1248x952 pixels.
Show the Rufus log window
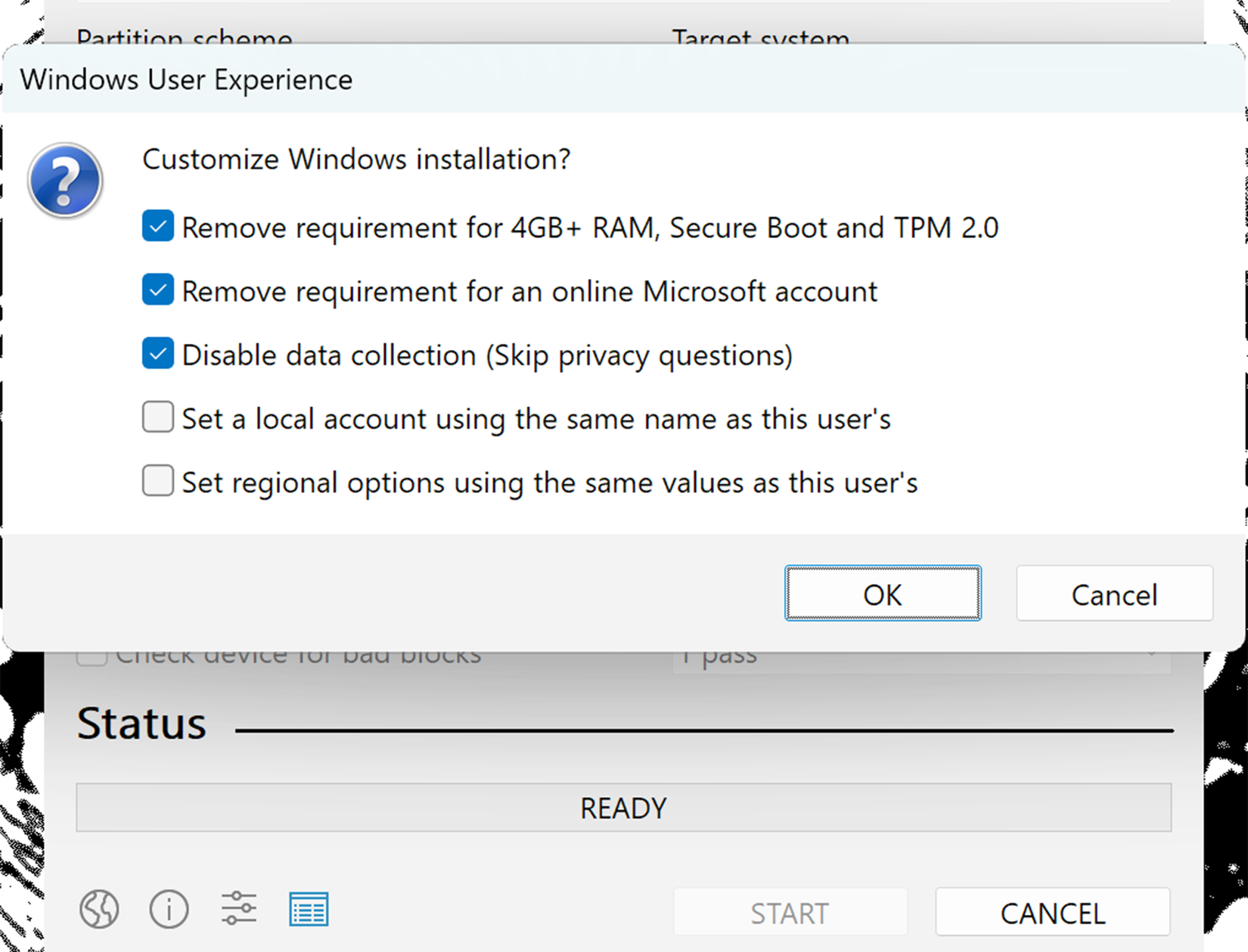(x=309, y=910)
